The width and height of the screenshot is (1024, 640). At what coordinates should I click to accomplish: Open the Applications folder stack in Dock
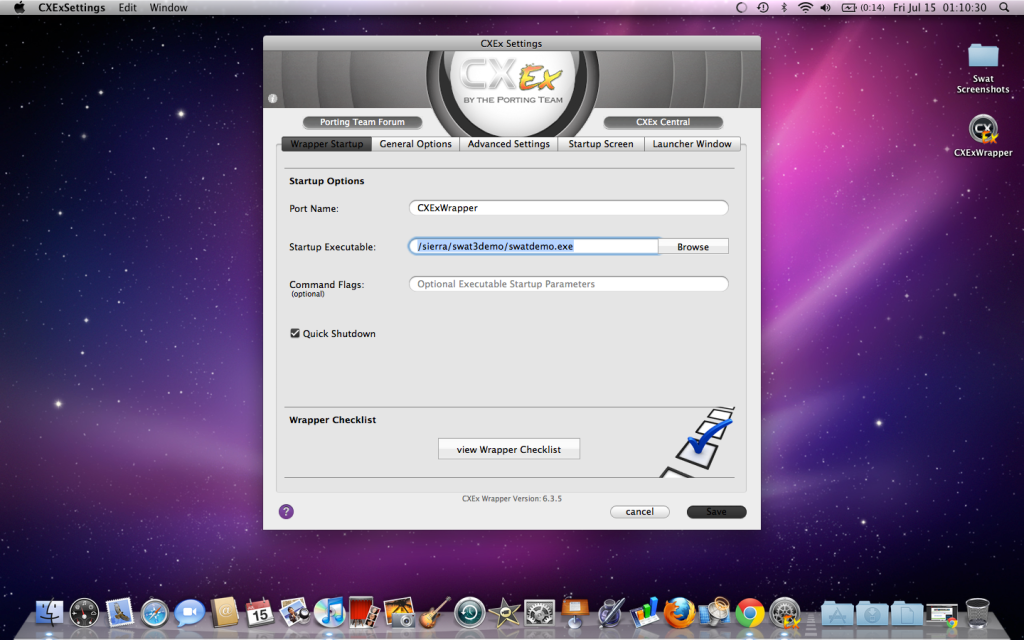837,614
